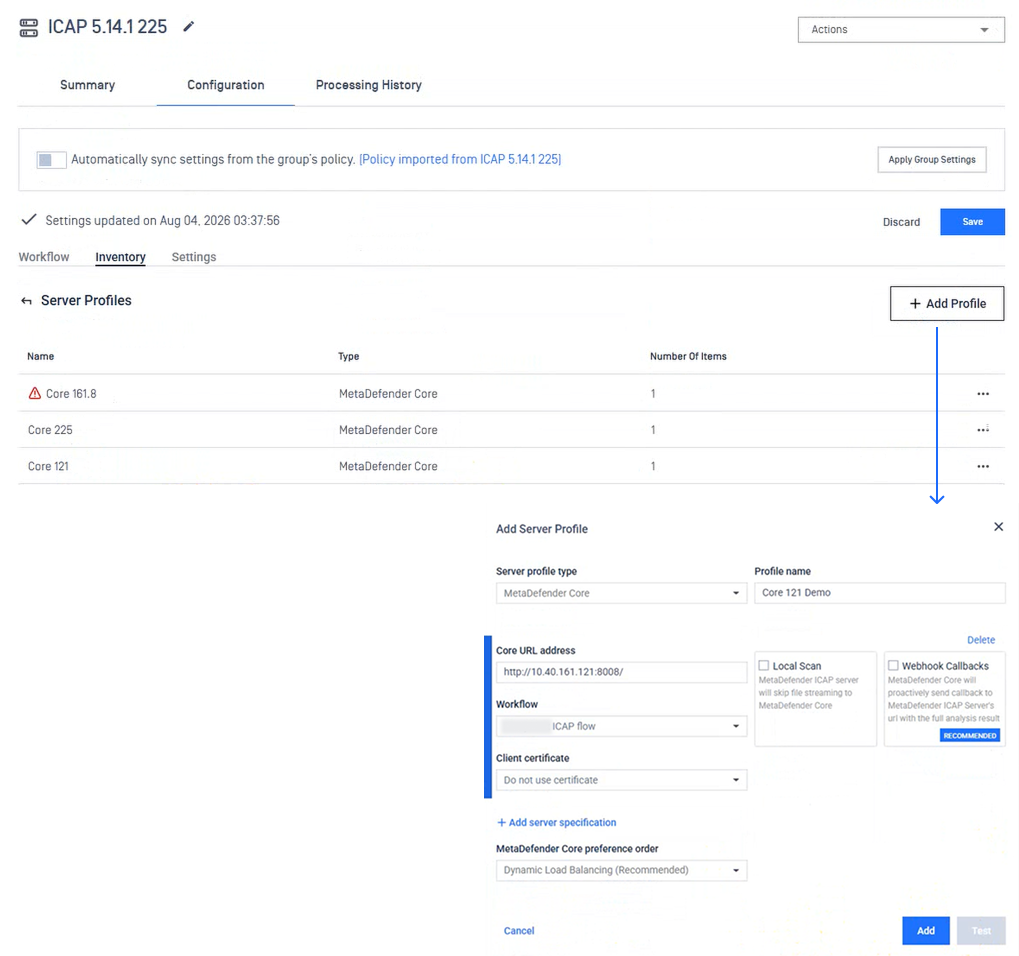This screenshot has width=1019, height=956.
Task: Click the Add Profile button
Action: [x=946, y=304]
